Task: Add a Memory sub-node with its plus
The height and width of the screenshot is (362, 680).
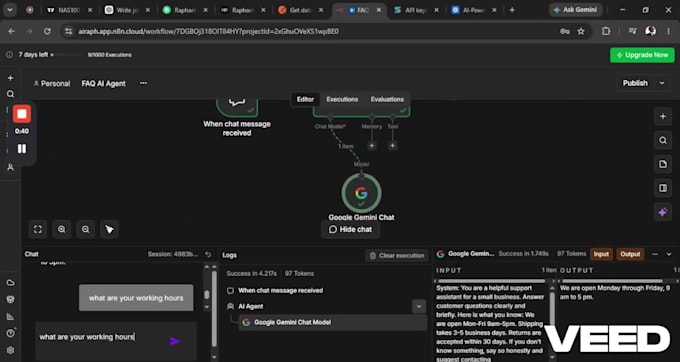Action: (x=372, y=146)
